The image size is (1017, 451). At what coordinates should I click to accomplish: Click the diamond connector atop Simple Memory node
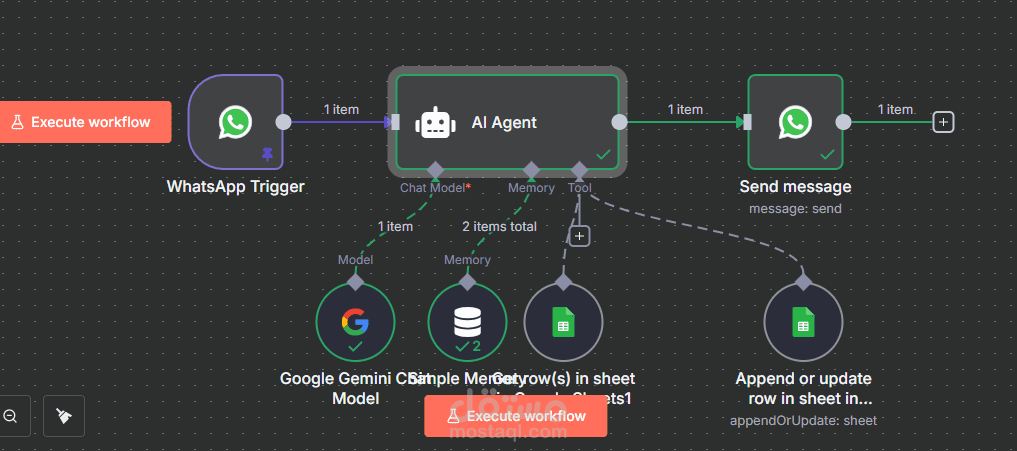[468, 282]
